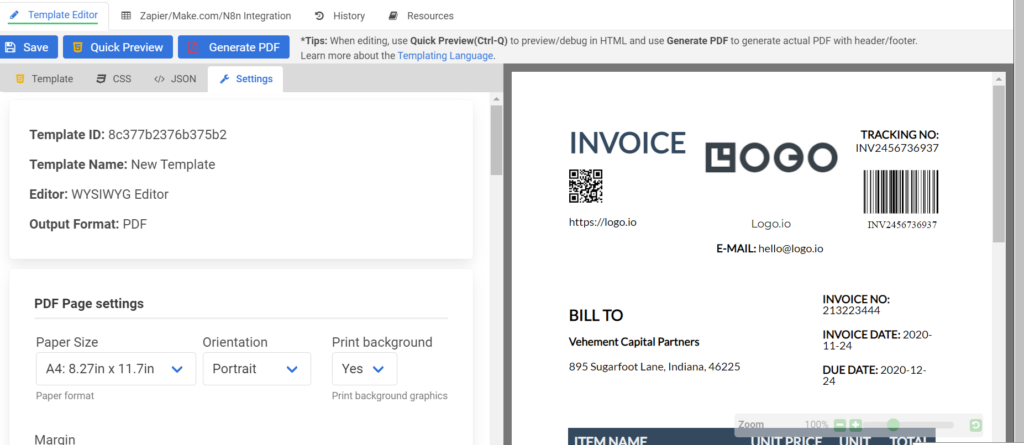The width and height of the screenshot is (1024, 445).
Task: Click the ITEM NAME table header
Action: 611,440
